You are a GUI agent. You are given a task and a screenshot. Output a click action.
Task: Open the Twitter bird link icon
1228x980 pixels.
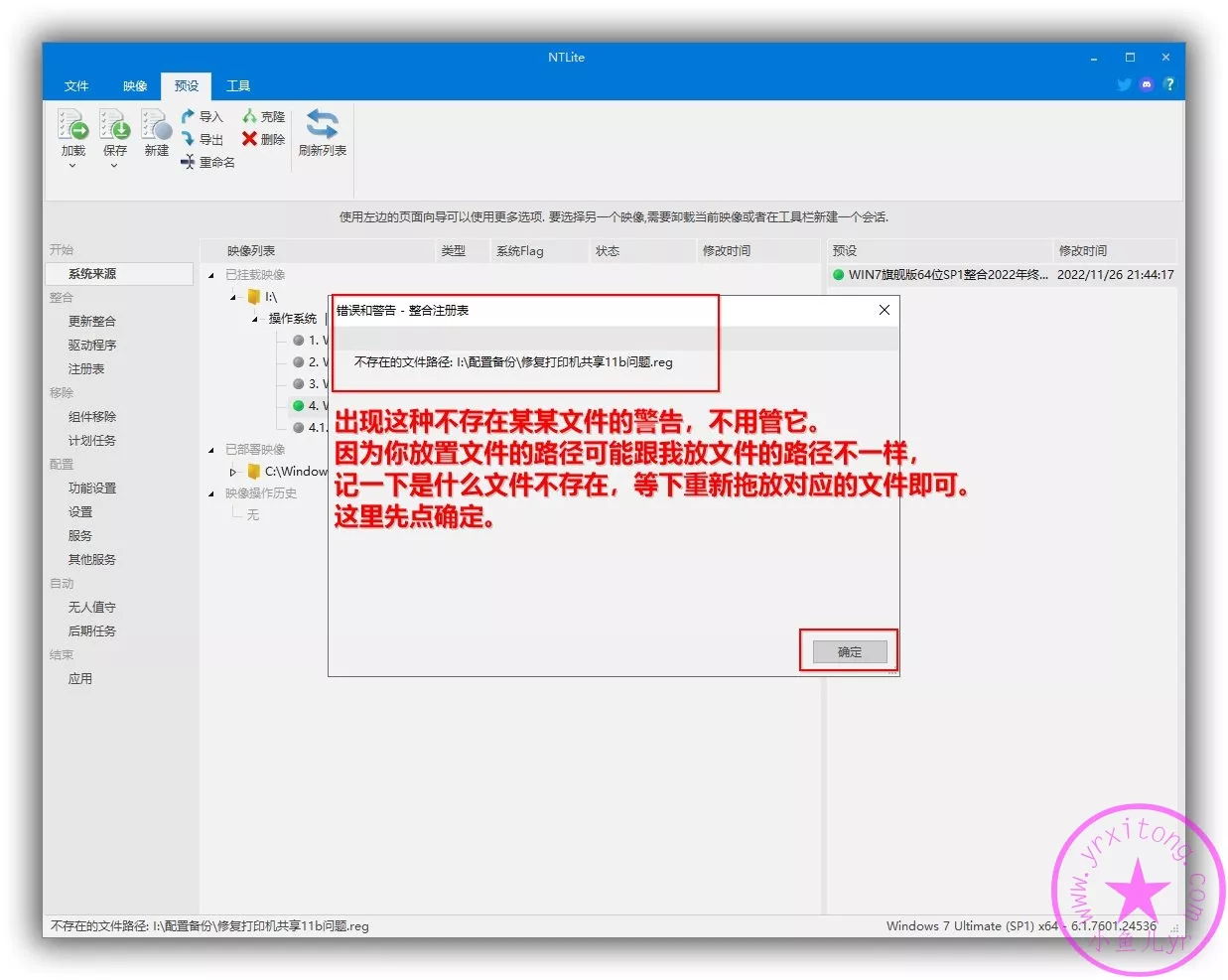(x=1124, y=84)
